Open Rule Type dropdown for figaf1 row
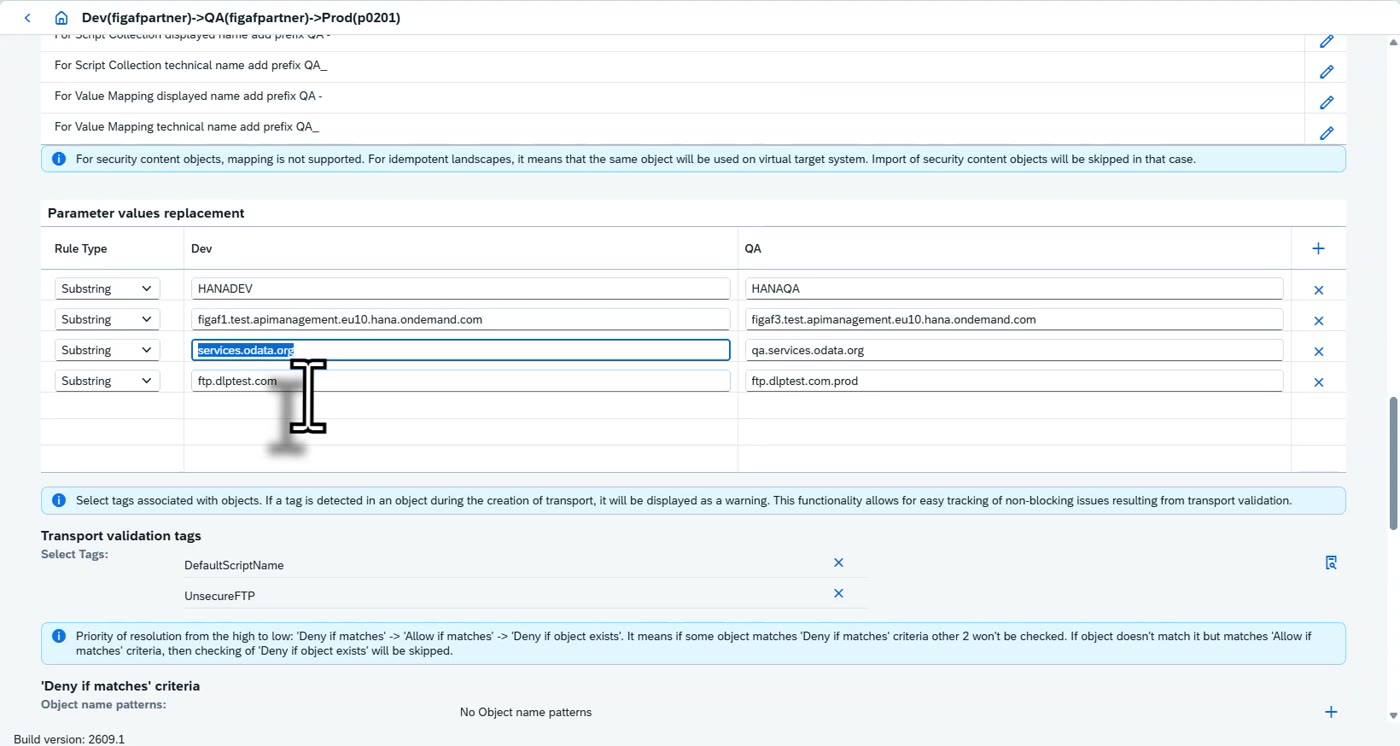This screenshot has width=1400, height=746. click(x=107, y=320)
